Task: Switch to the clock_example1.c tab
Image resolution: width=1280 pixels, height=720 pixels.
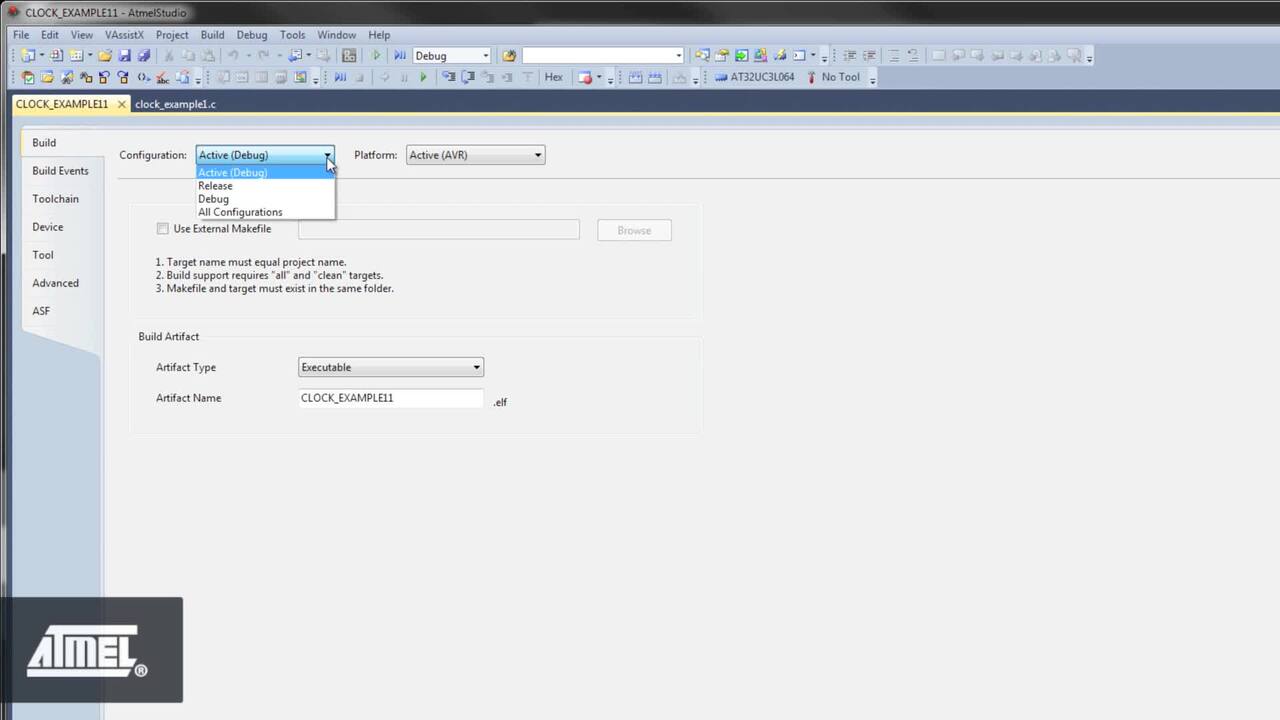Action: tap(175, 104)
